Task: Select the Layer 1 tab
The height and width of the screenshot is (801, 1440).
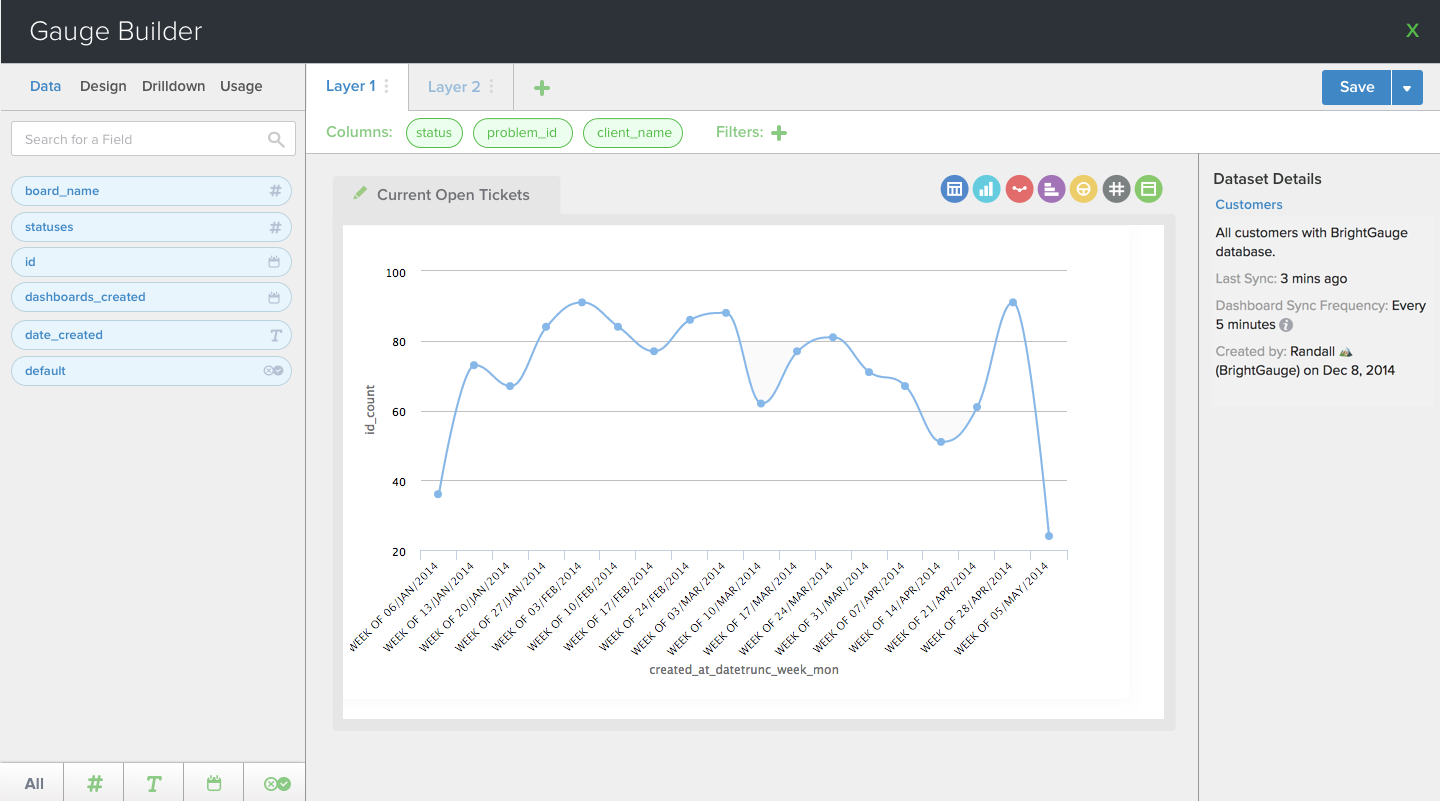Action: pos(351,86)
